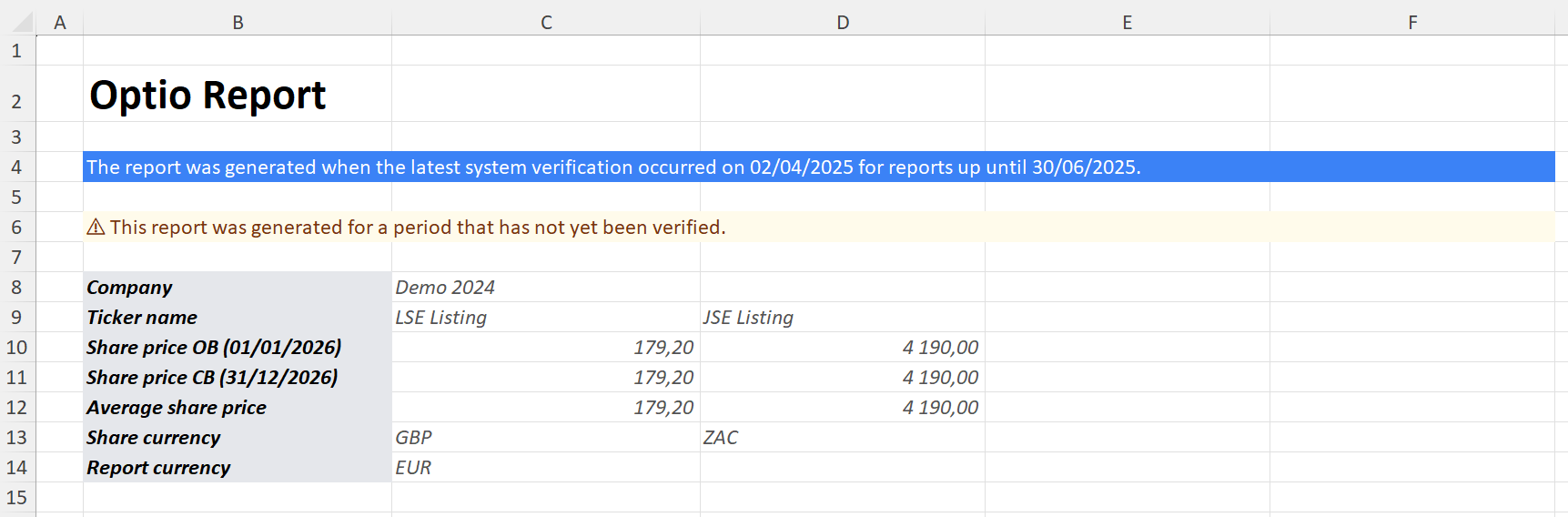The width and height of the screenshot is (1568, 517).
Task: Select the EUR report currency cell
Action: point(546,467)
